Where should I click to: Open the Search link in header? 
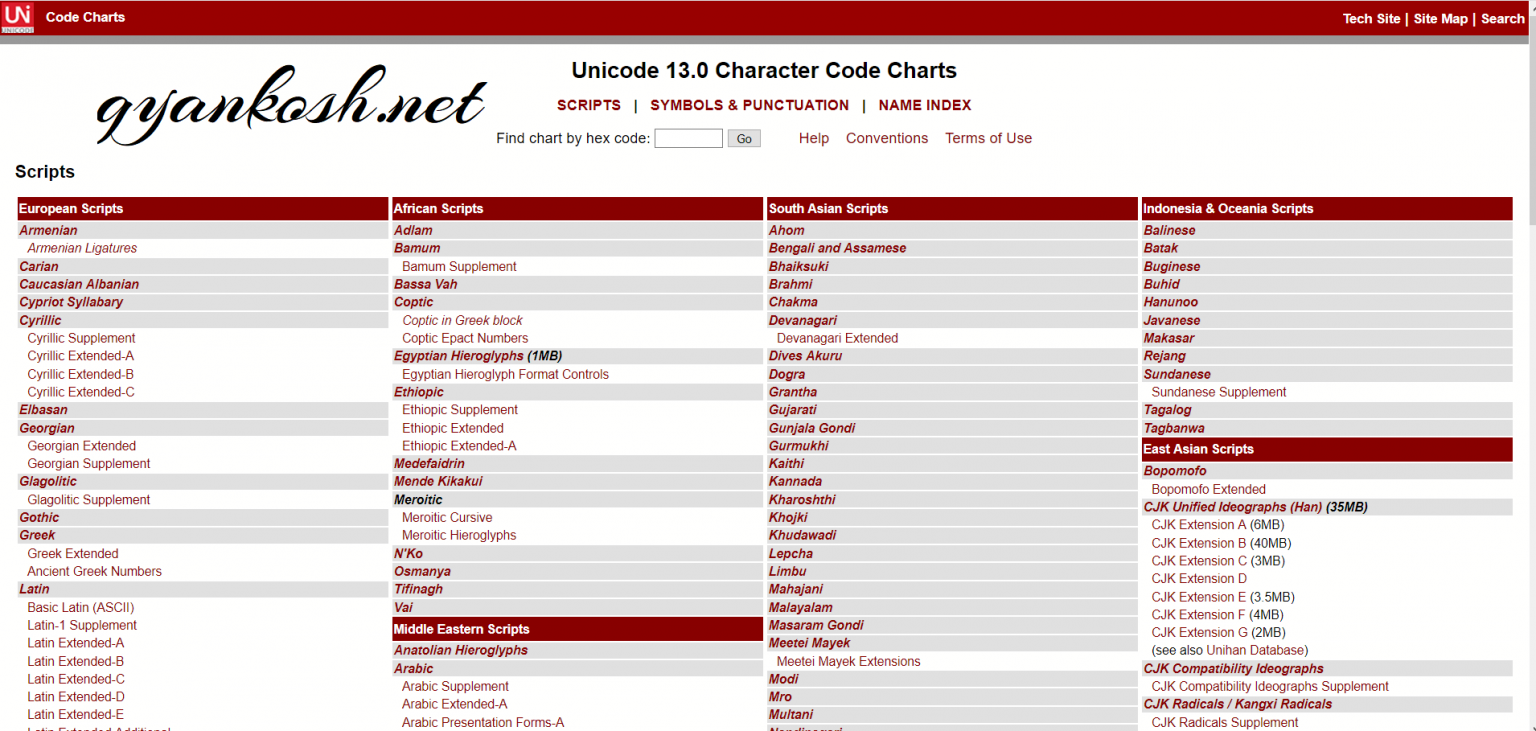click(x=1502, y=19)
